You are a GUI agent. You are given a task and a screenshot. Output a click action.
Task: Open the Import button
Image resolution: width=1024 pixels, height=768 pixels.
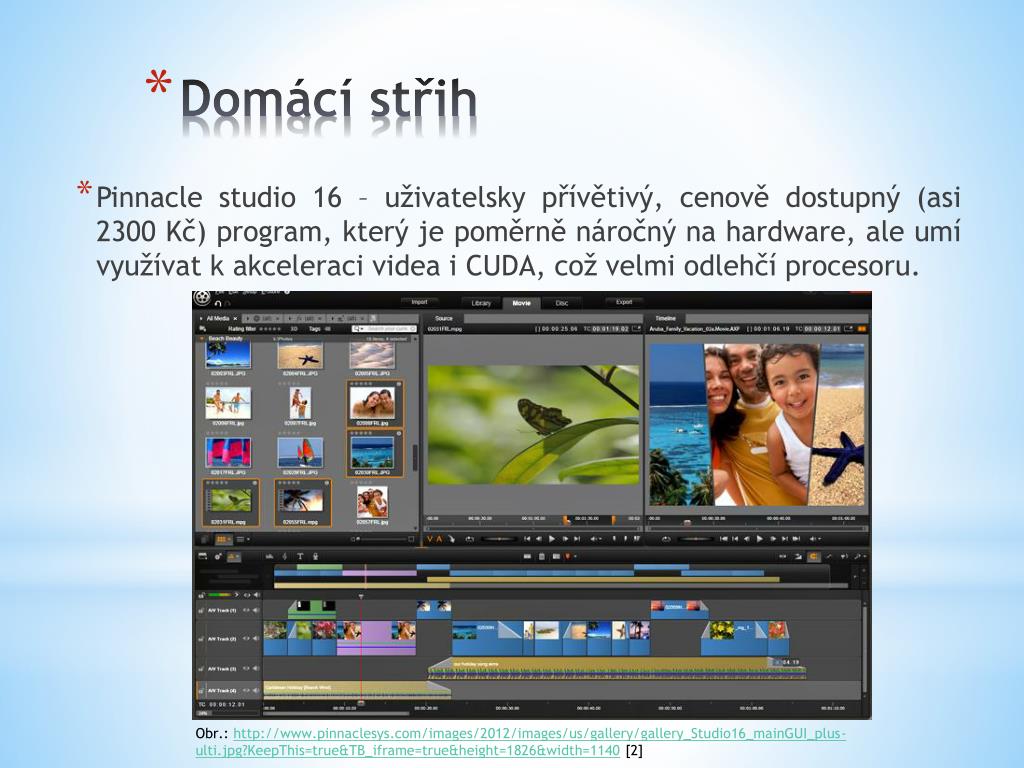tap(419, 302)
